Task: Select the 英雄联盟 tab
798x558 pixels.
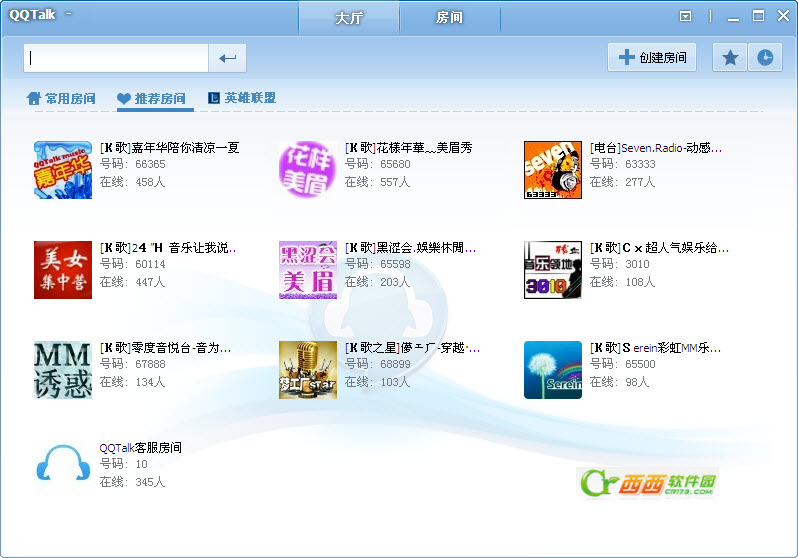Action: (242, 98)
